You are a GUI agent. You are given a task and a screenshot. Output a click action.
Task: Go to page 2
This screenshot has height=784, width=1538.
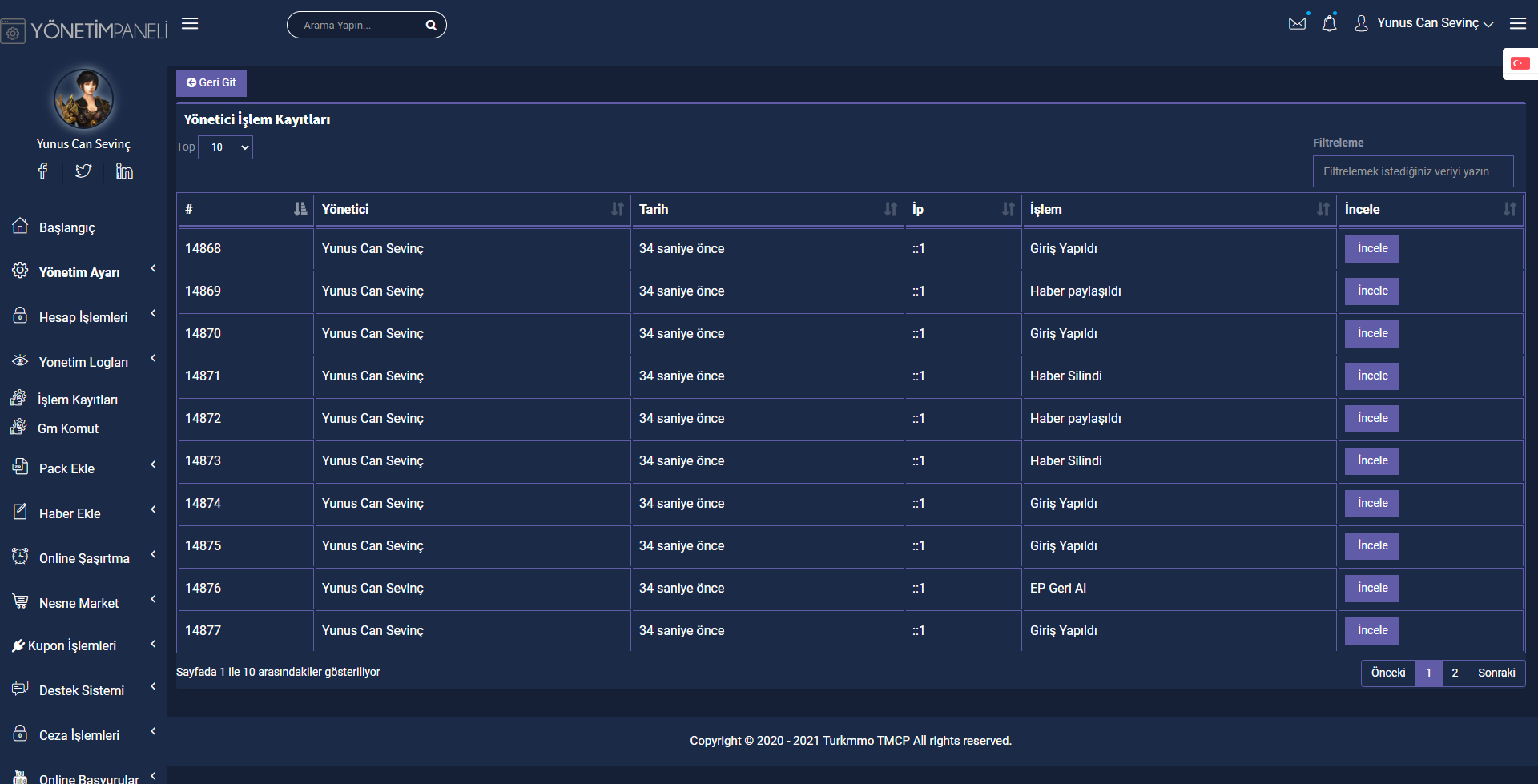pos(1455,673)
